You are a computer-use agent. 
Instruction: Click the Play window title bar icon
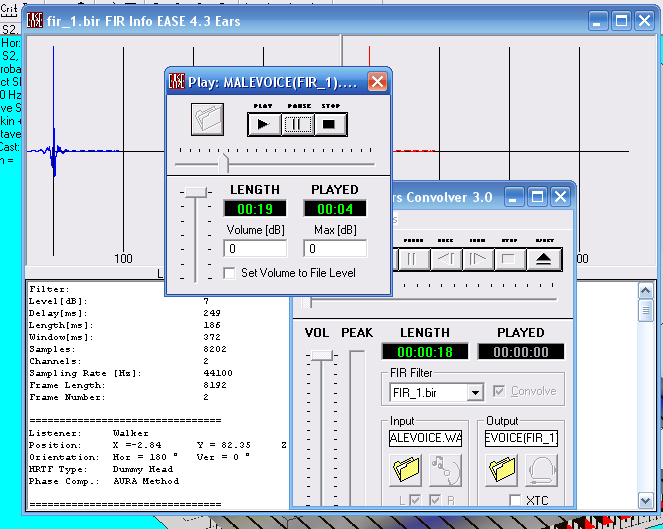pos(177,81)
